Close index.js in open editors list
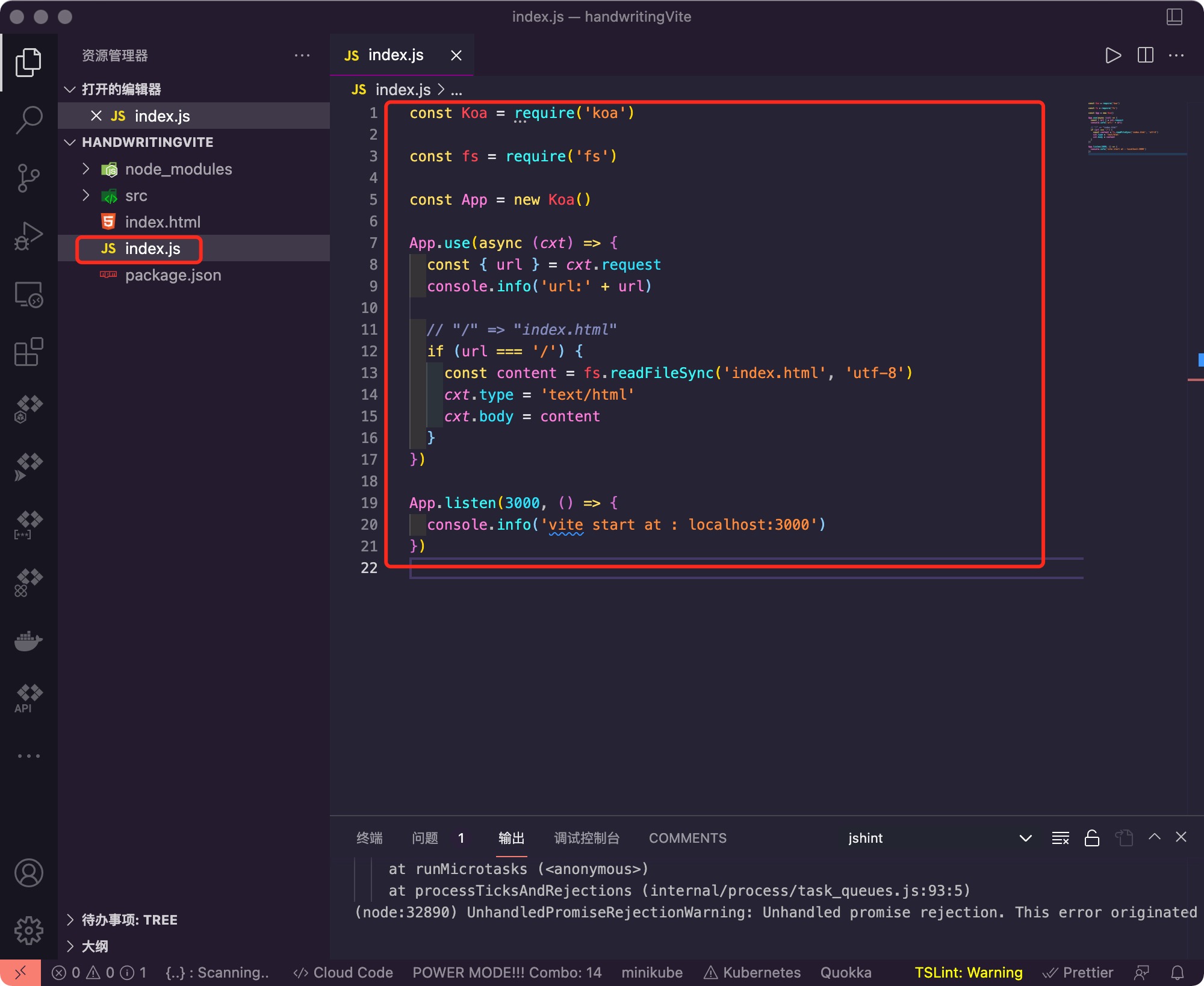The image size is (1204, 986). point(96,116)
